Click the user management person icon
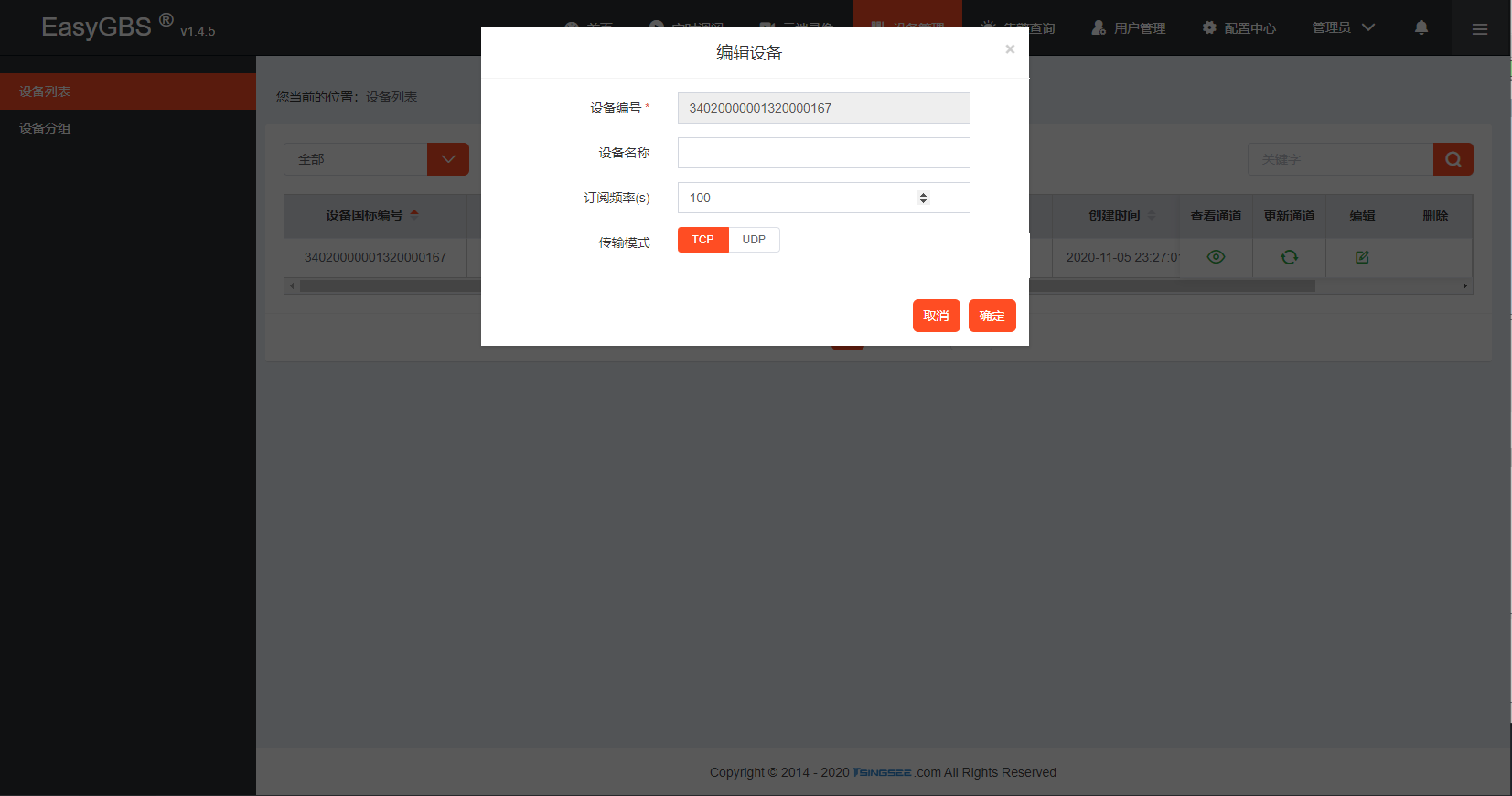This screenshot has height=796, width=1512. click(x=1099, y=28)
